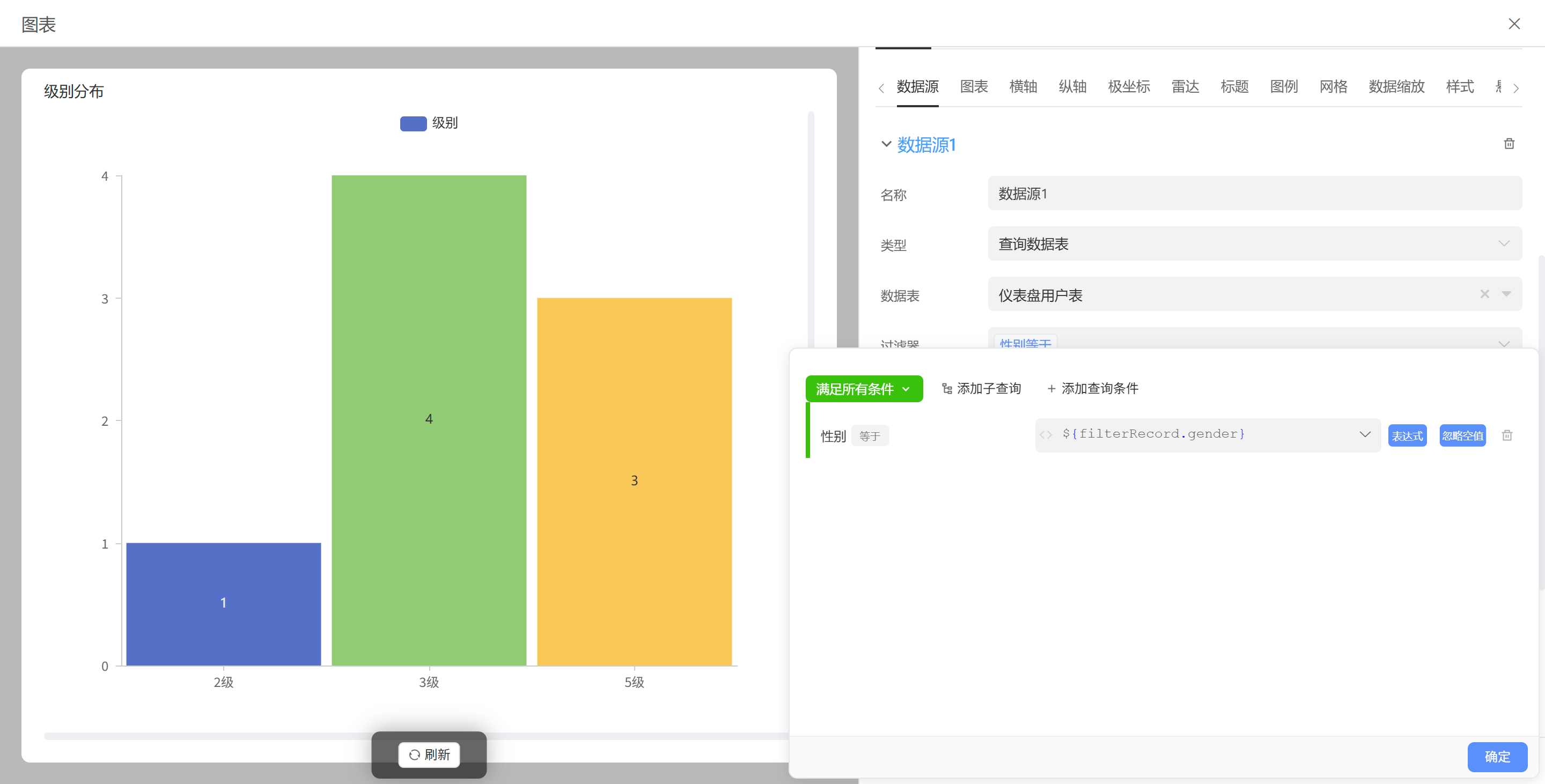Remove the gender filter condition with trash icon
Viewport: 1545px width, 784px height.
[1507, 435]
